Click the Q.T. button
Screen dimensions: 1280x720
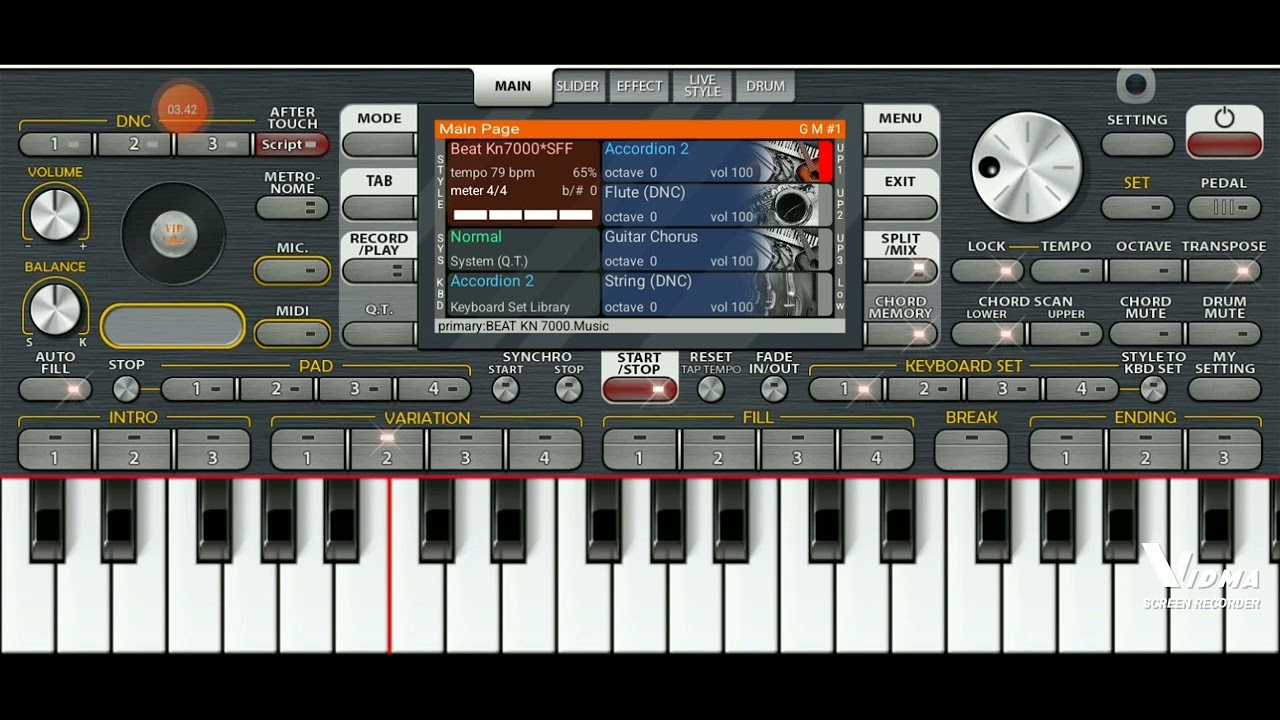(379, 334)
